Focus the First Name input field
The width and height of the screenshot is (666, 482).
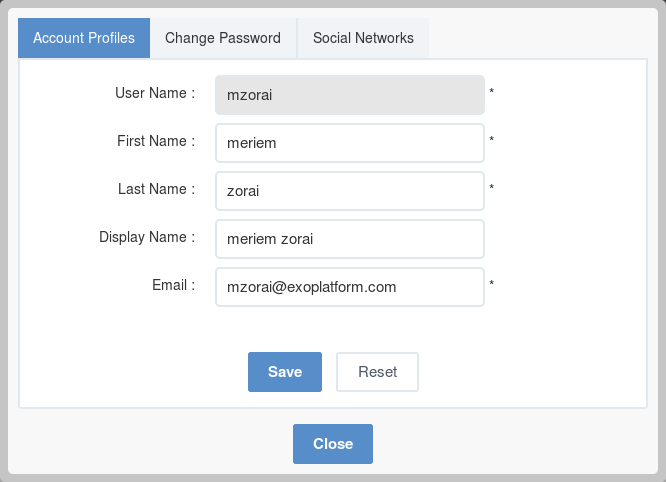point(350,143)
